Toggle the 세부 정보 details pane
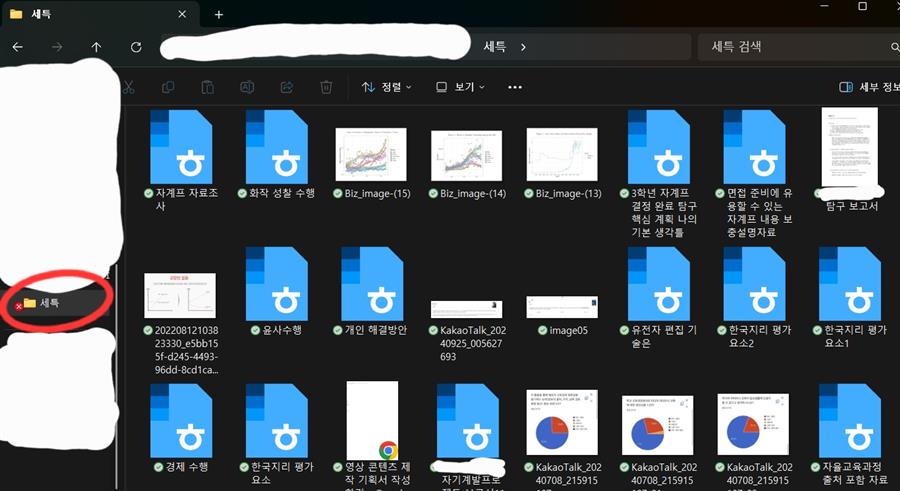The height and width of the screenshot is (491, 900). click(x=868, y=87)
